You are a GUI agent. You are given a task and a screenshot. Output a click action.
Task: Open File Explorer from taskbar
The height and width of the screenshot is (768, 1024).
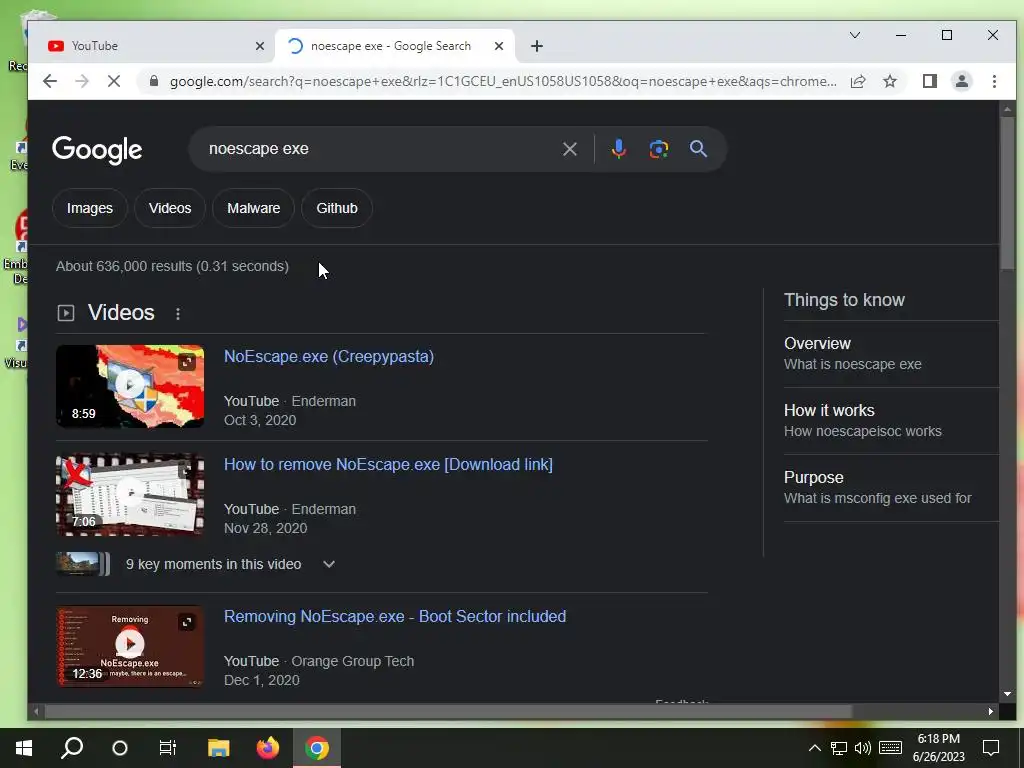click(219, 748)
